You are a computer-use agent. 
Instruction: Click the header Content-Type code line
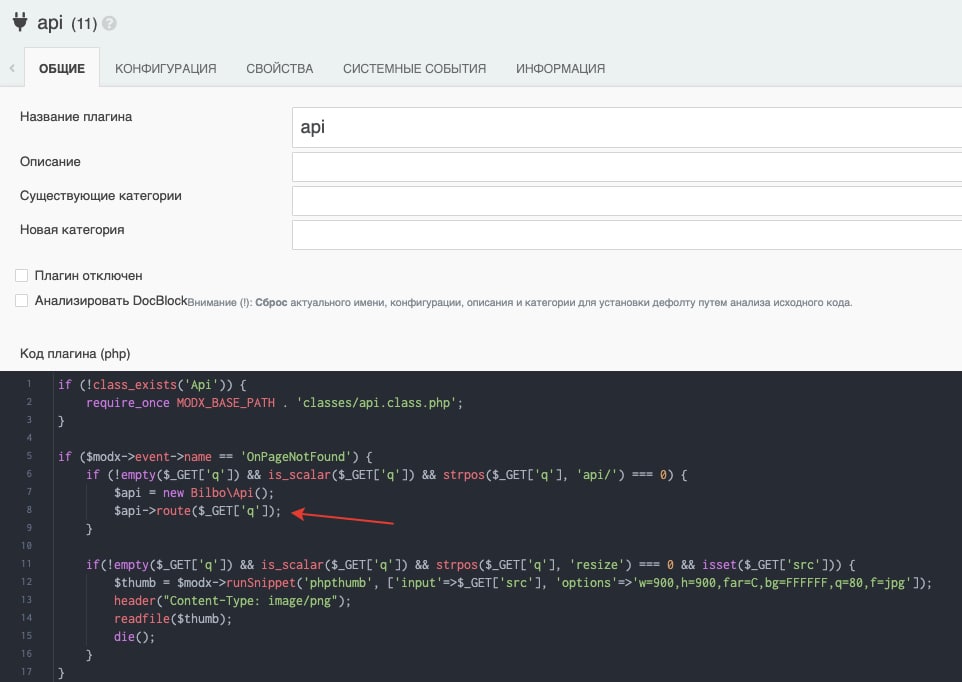232,600
